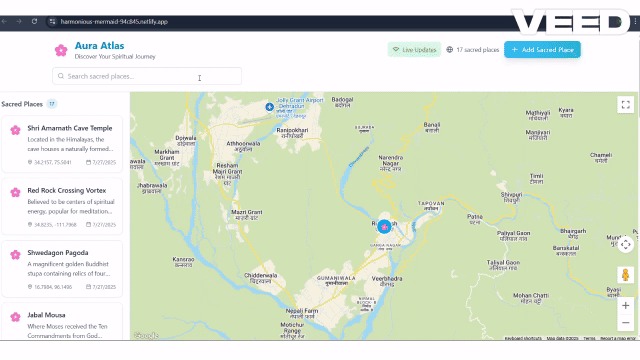640x360 pixels.
Task: Click the flower icon on Red Rock Crossing card
Action: click(16, 192)
